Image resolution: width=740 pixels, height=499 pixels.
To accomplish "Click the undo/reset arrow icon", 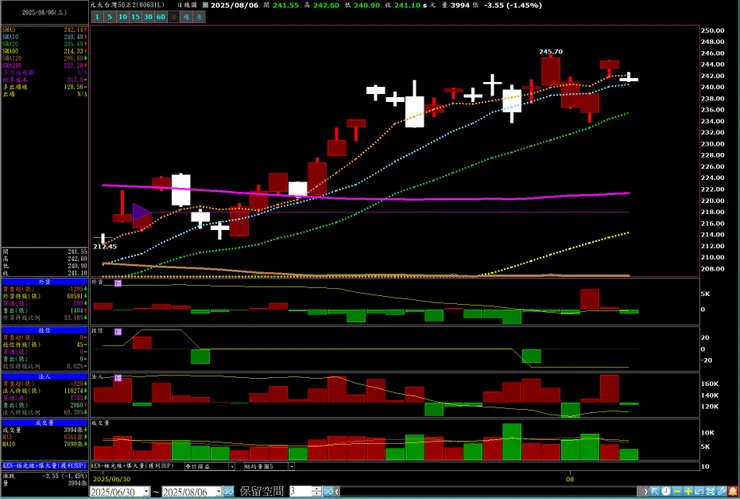I will coord(699,491).
